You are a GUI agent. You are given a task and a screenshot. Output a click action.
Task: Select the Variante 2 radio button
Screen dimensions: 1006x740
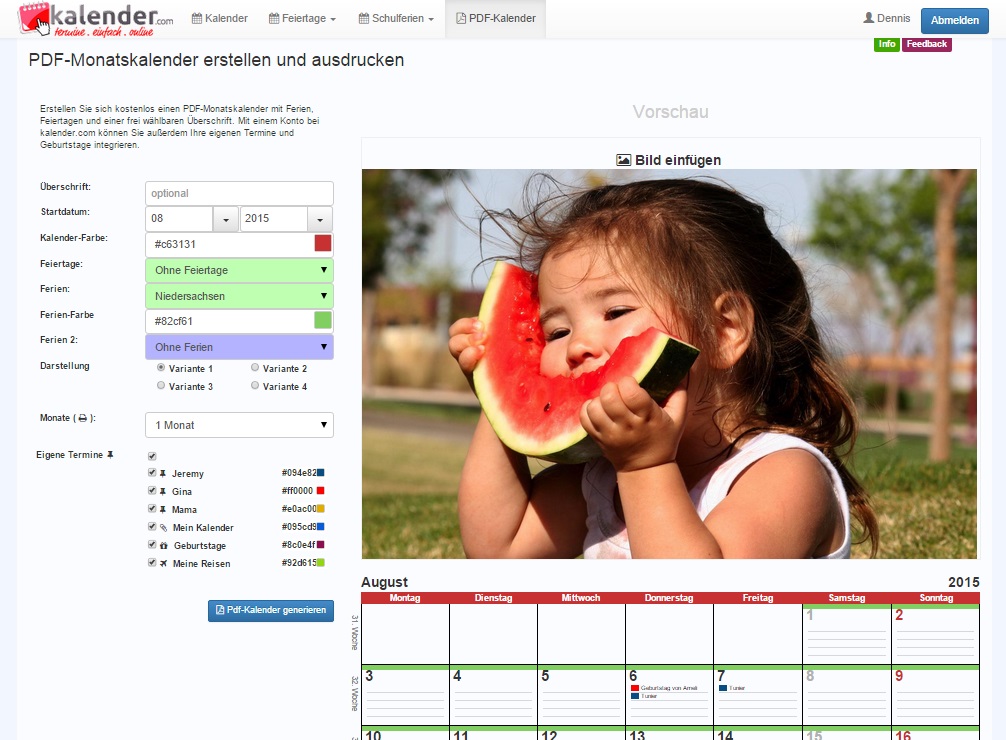[x=256, y=367]
